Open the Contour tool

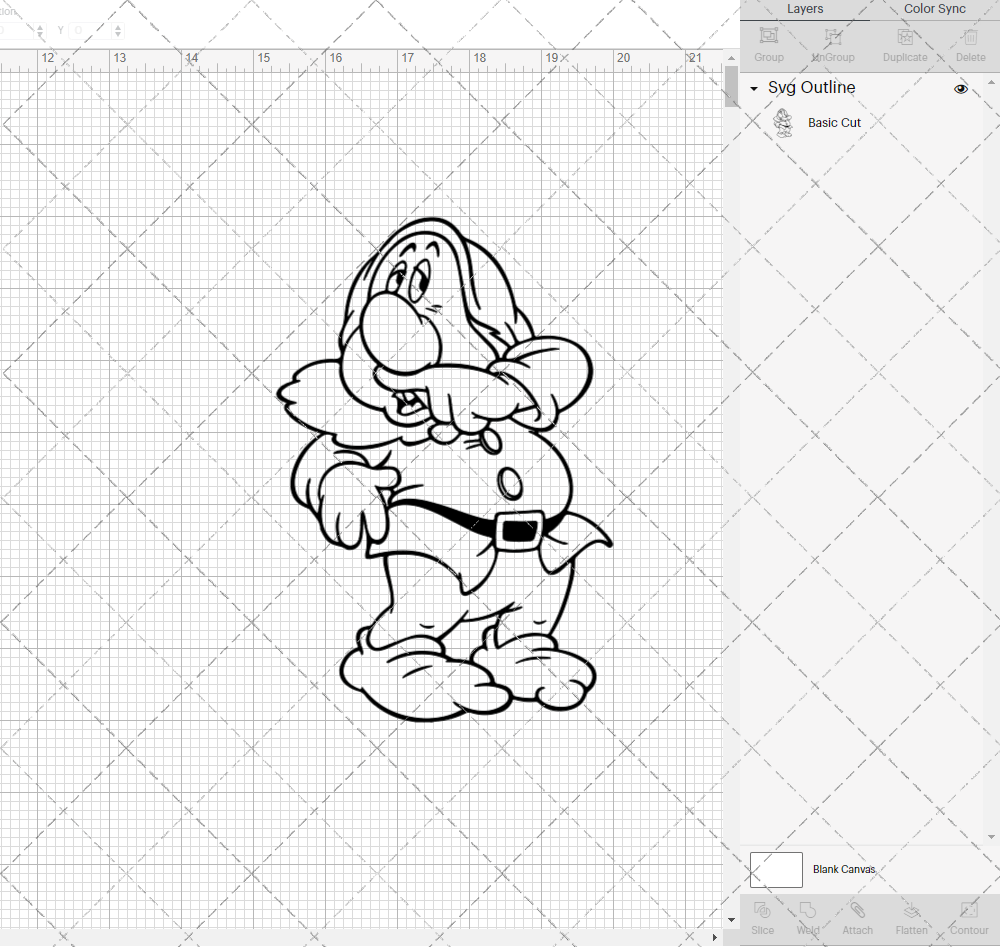(x=969, y=910)
